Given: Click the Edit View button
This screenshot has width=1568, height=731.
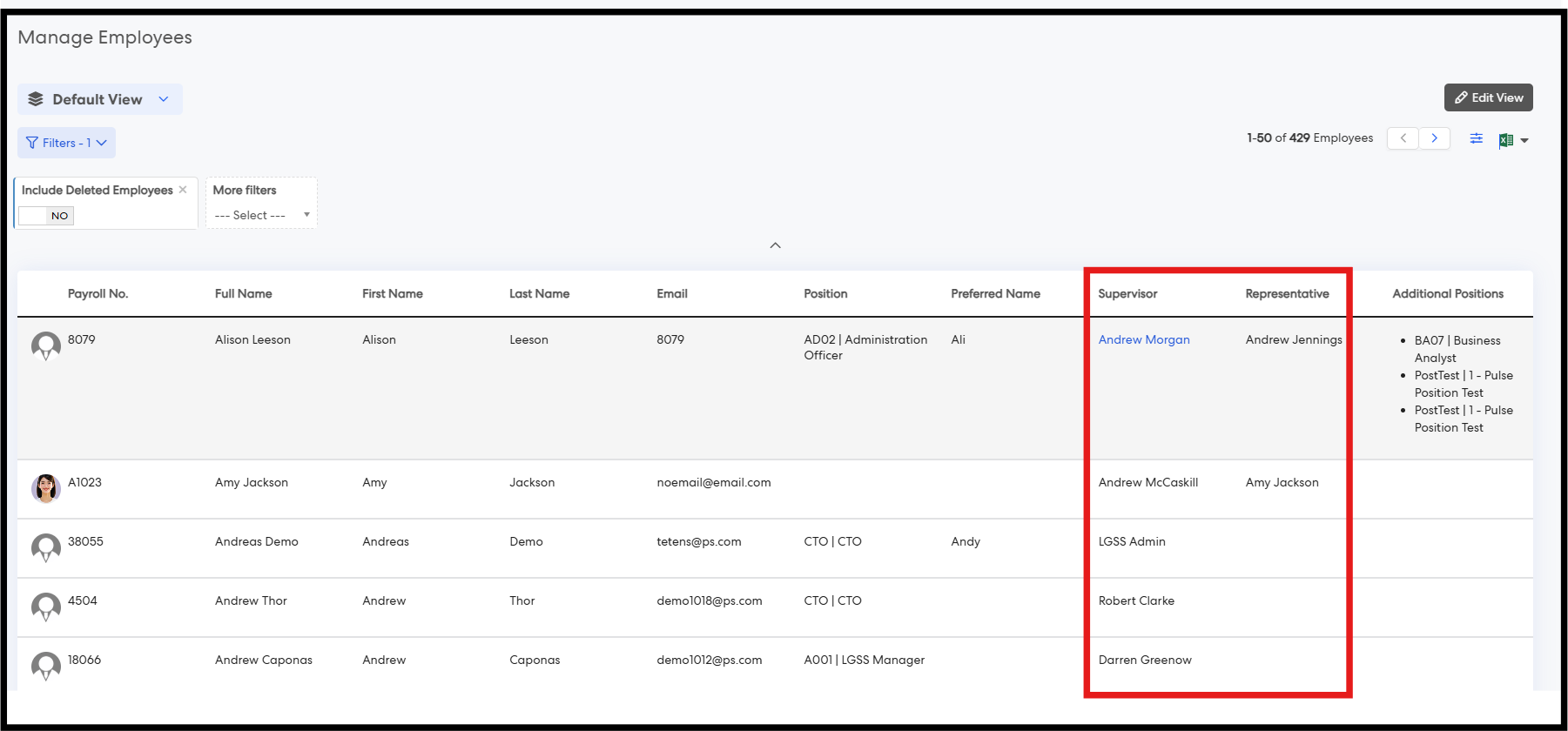Looking at the screenshot, I should tap(1488, 97).
